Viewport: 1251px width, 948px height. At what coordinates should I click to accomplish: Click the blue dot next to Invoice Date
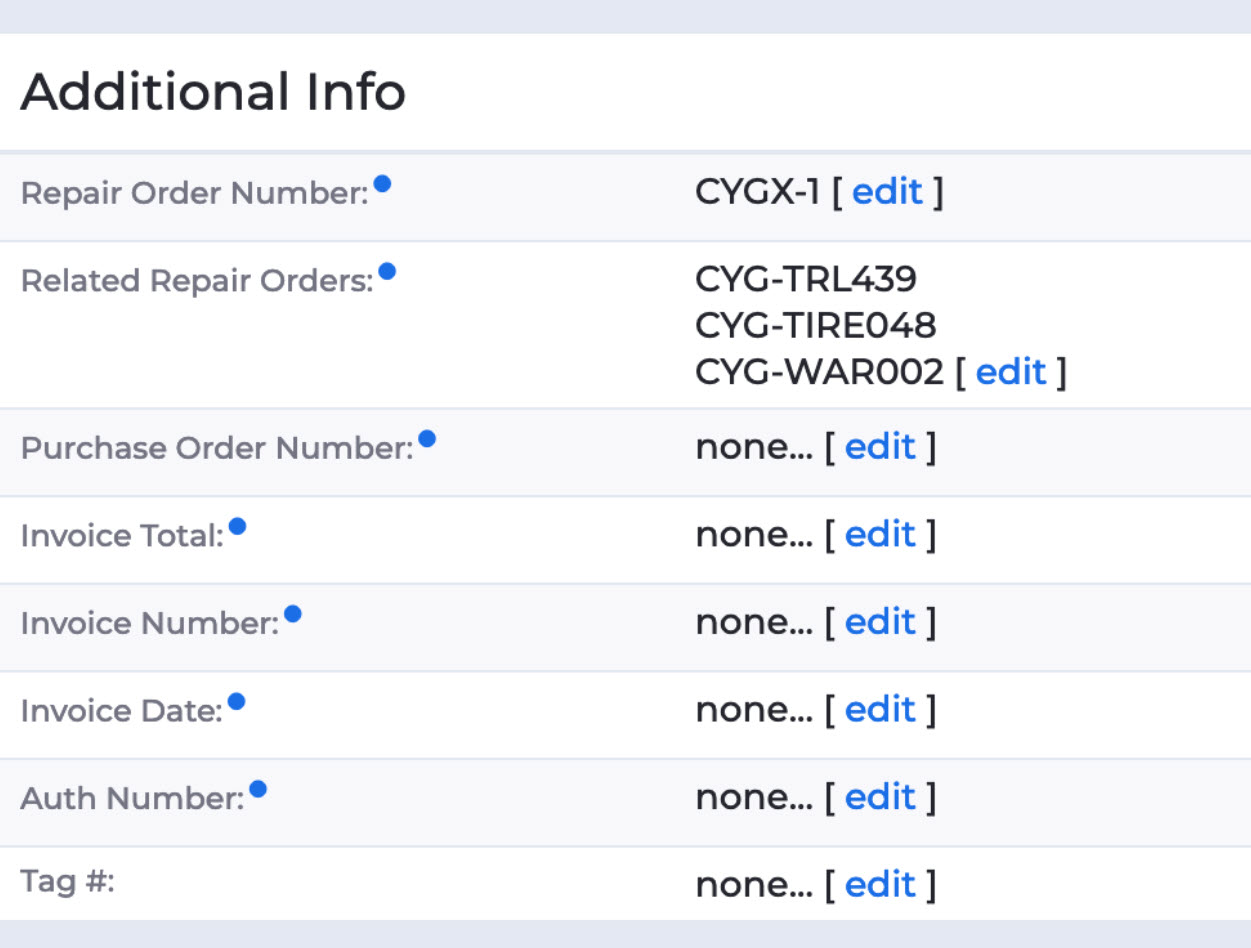coord(236,701)
